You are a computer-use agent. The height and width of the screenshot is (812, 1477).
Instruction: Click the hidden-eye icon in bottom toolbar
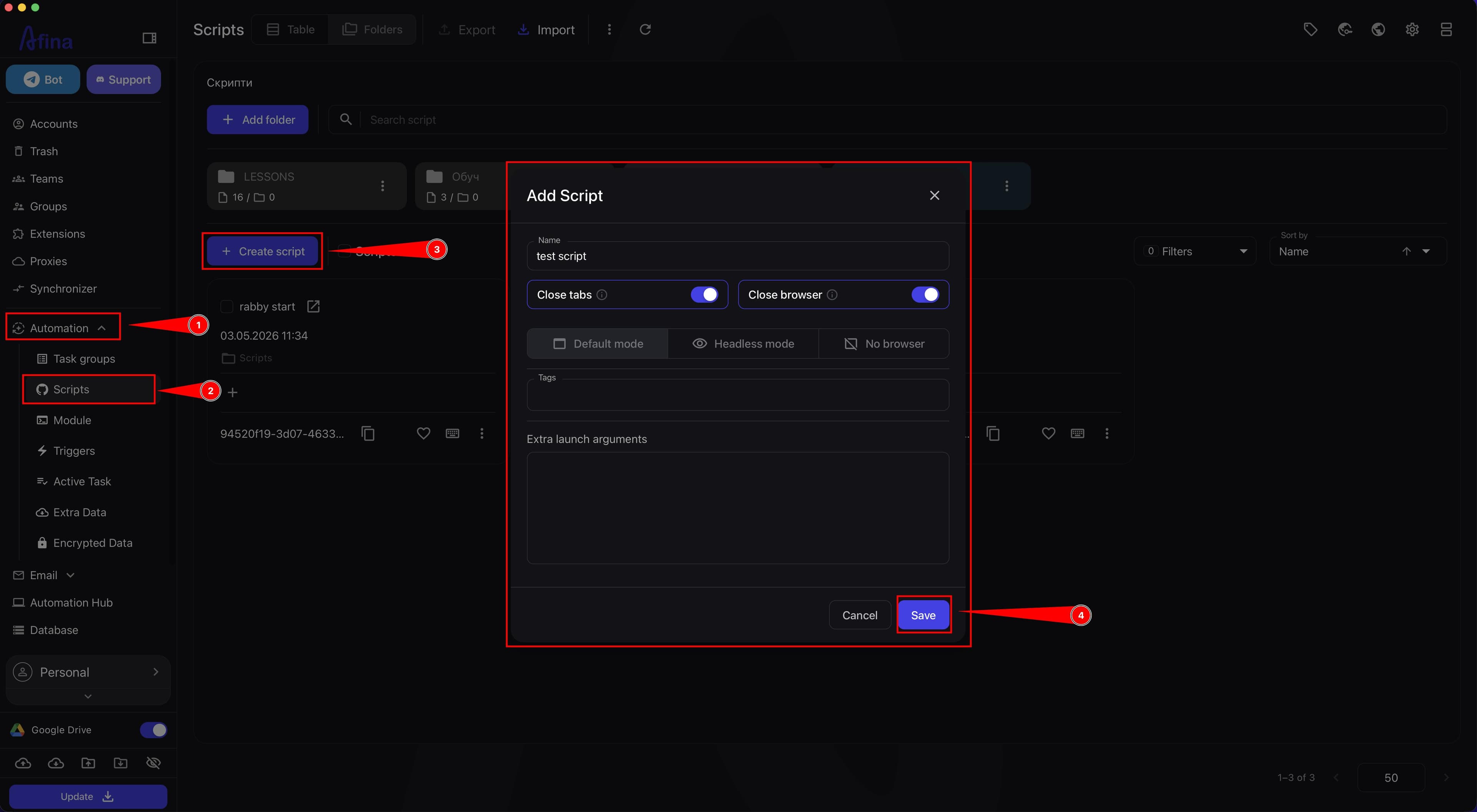coord(153,763)
